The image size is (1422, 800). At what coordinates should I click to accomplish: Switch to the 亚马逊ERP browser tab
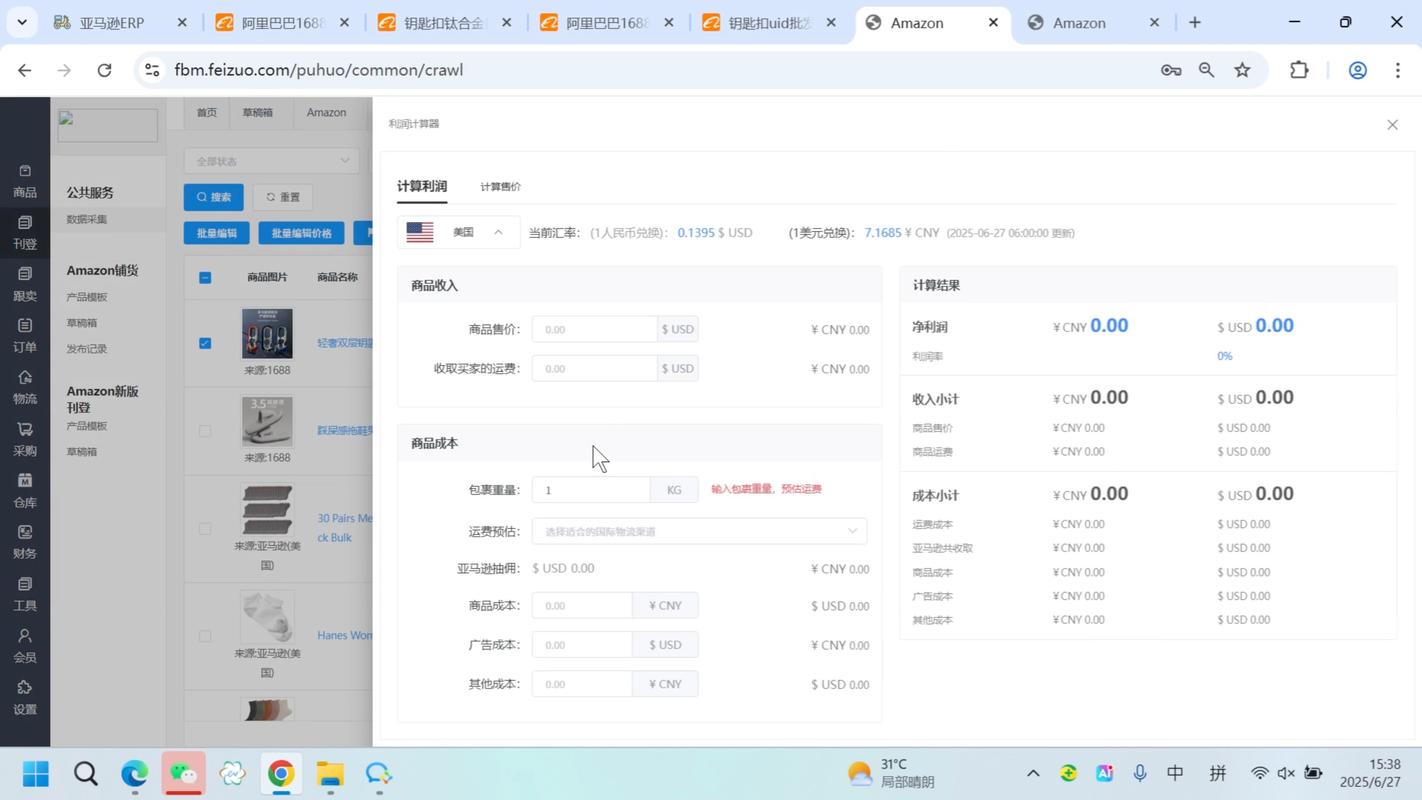[x=120, y=22]
